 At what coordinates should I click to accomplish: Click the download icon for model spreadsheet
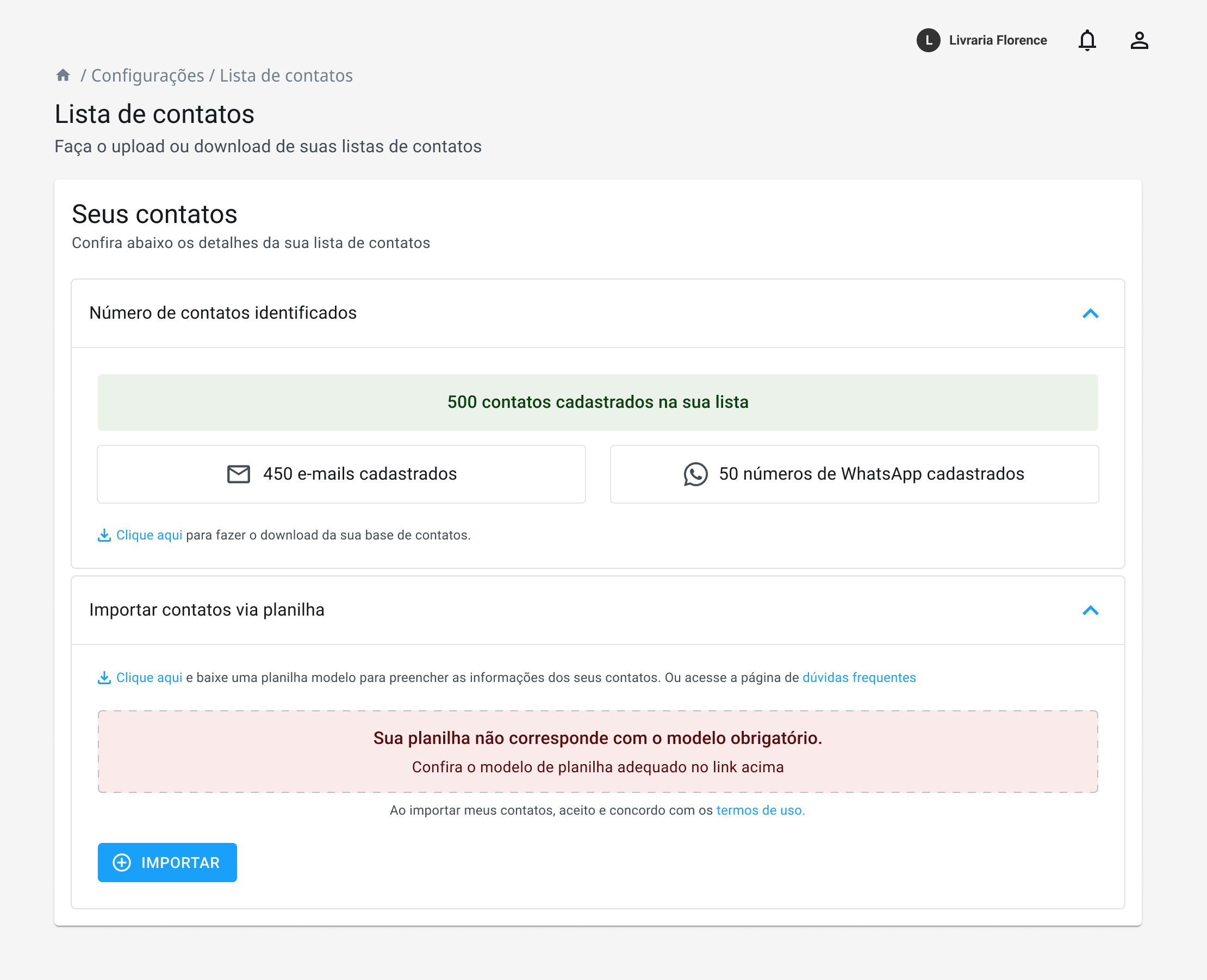pyautogui.click(x=104, y=678)
